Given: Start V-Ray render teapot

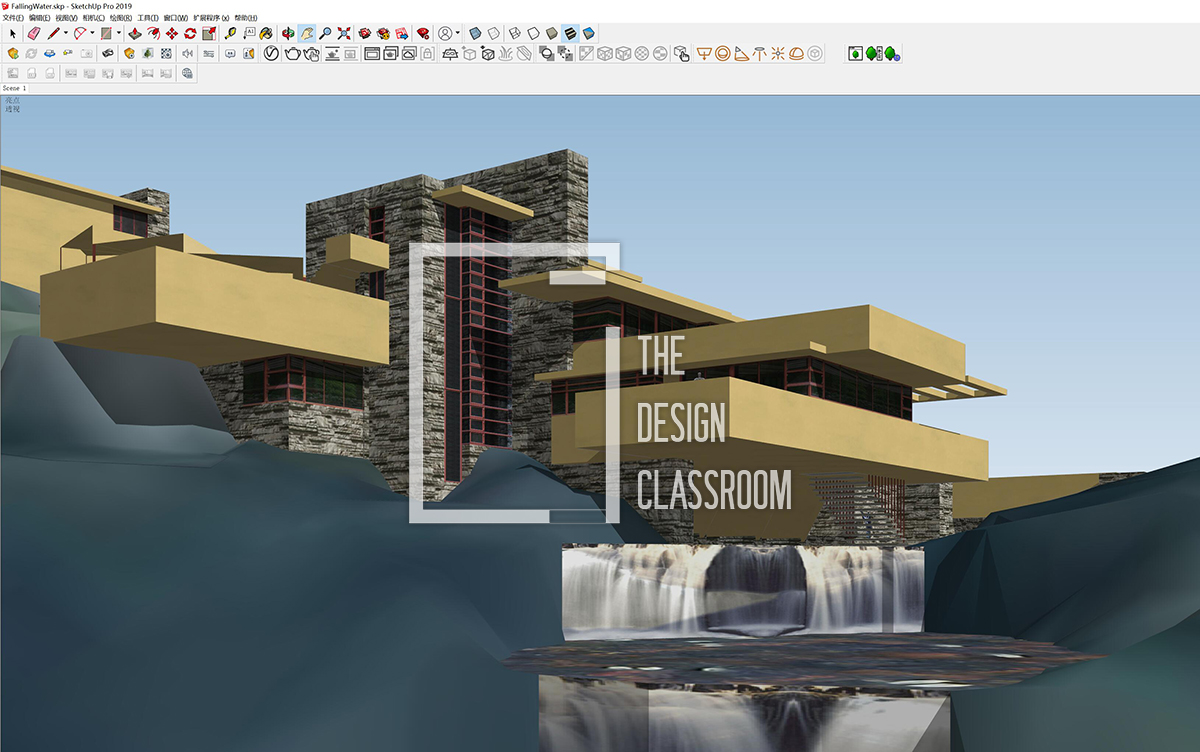Looking at the screenshot, I should click(x=292, y=53).
